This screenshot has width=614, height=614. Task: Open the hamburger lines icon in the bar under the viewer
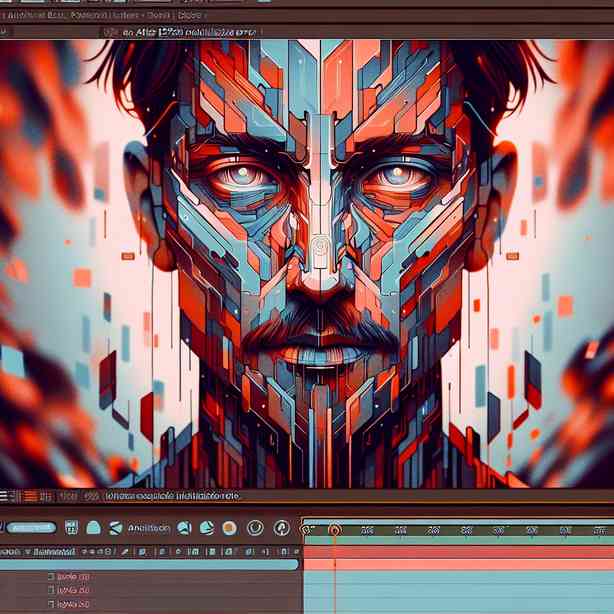click(4, 497)
